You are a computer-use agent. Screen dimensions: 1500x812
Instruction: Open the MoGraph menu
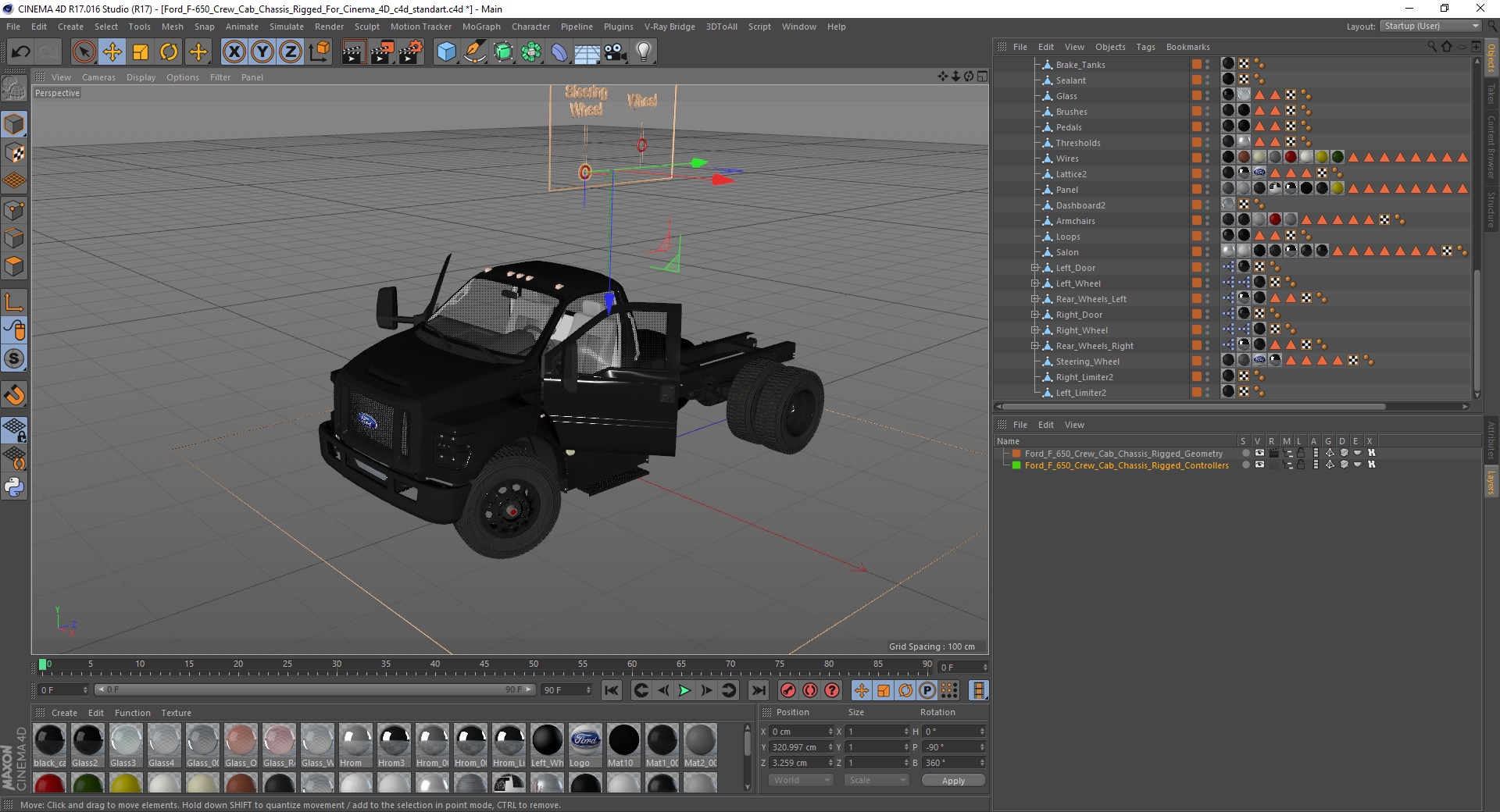point(481,27)
